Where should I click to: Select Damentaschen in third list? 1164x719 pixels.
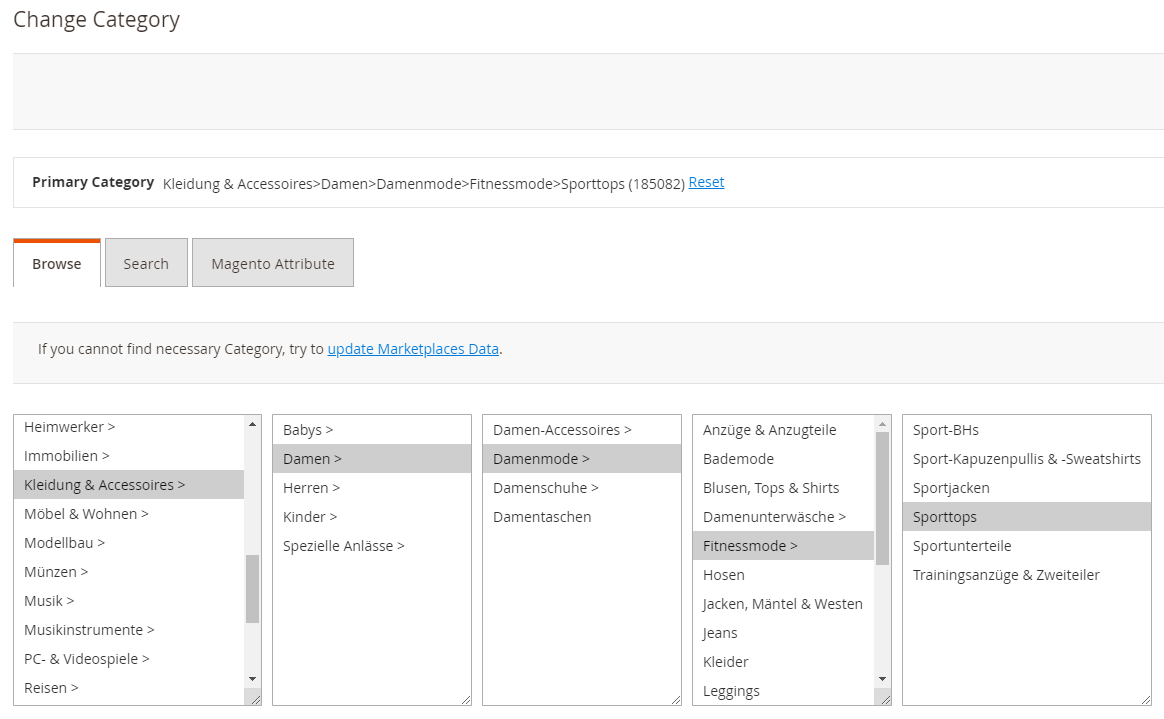pos(542,516)
